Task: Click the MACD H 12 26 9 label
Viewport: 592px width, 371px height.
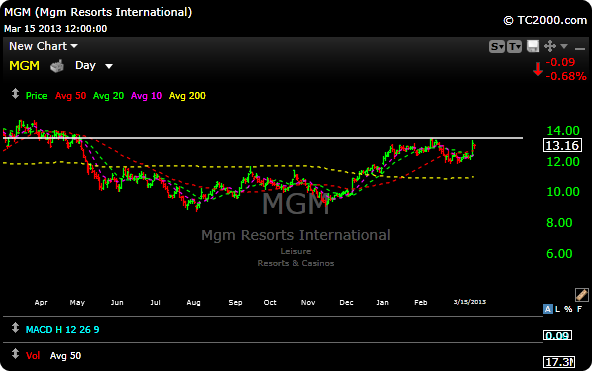Action: point(62,330)
